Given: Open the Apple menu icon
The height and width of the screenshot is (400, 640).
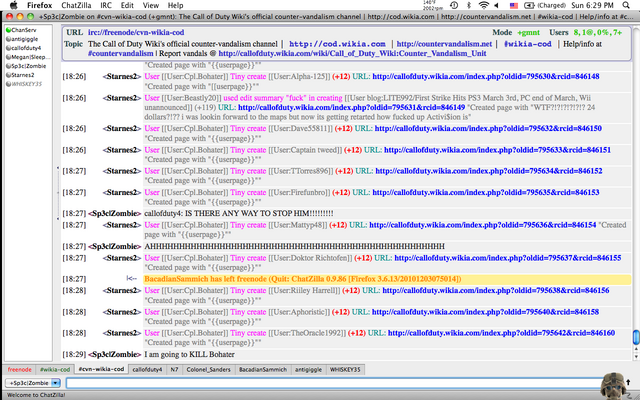Looking at the screenshot, I should (x=13, y=5).
